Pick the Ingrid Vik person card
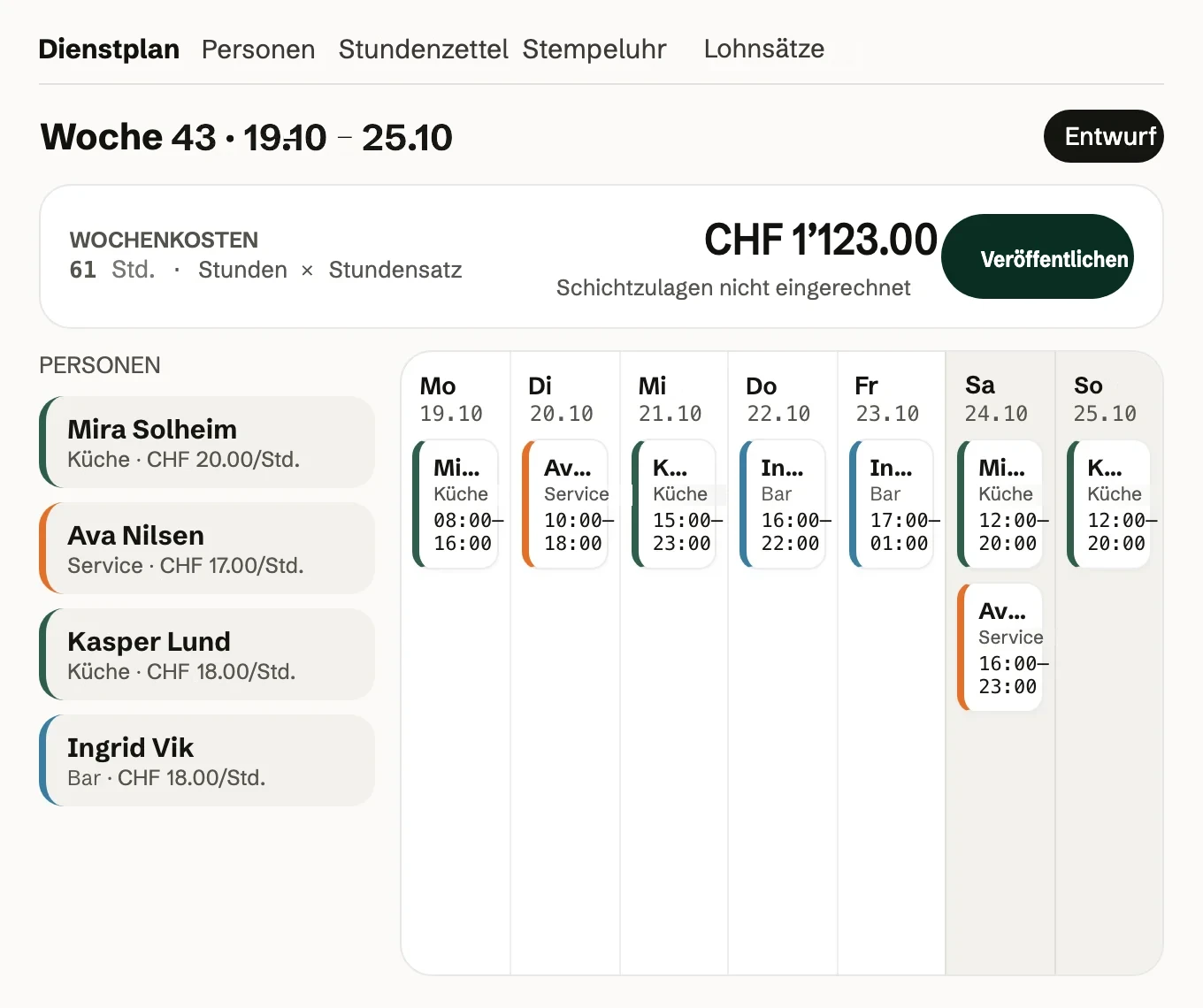Image resolution: width=1203 pixels, height=1008 pixels. 207,760
